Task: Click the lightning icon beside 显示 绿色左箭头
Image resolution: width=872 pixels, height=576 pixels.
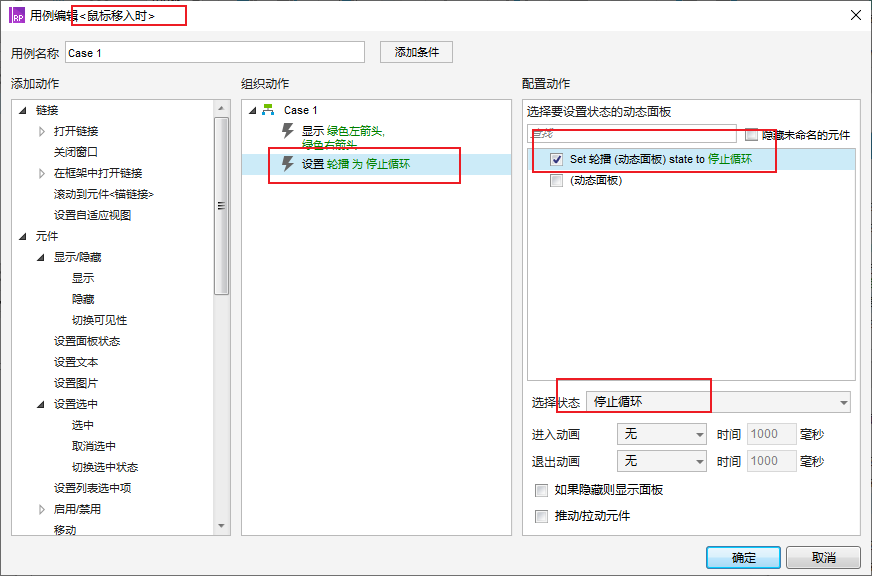Action: [288, 131]
